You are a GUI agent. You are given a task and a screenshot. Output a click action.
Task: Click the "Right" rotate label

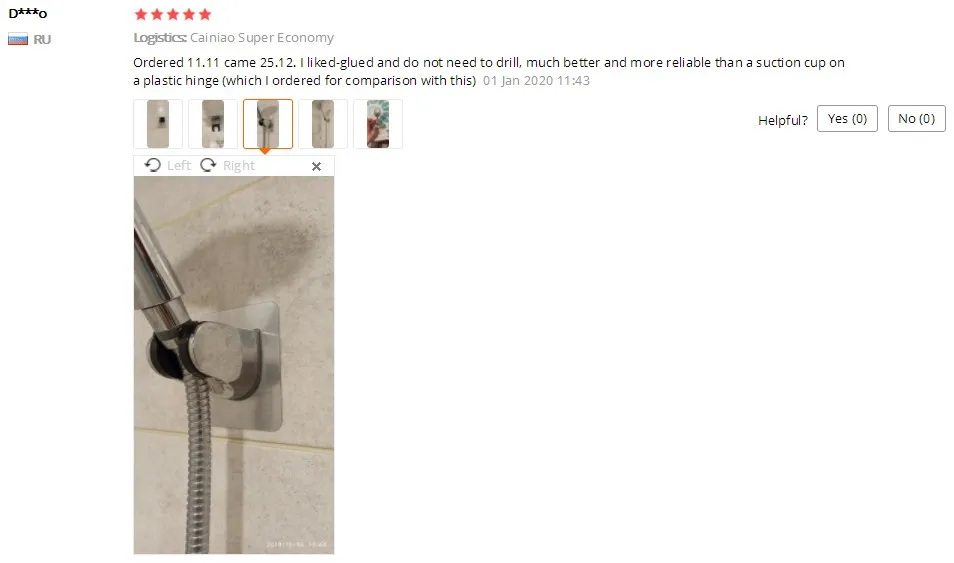(238, 166)
